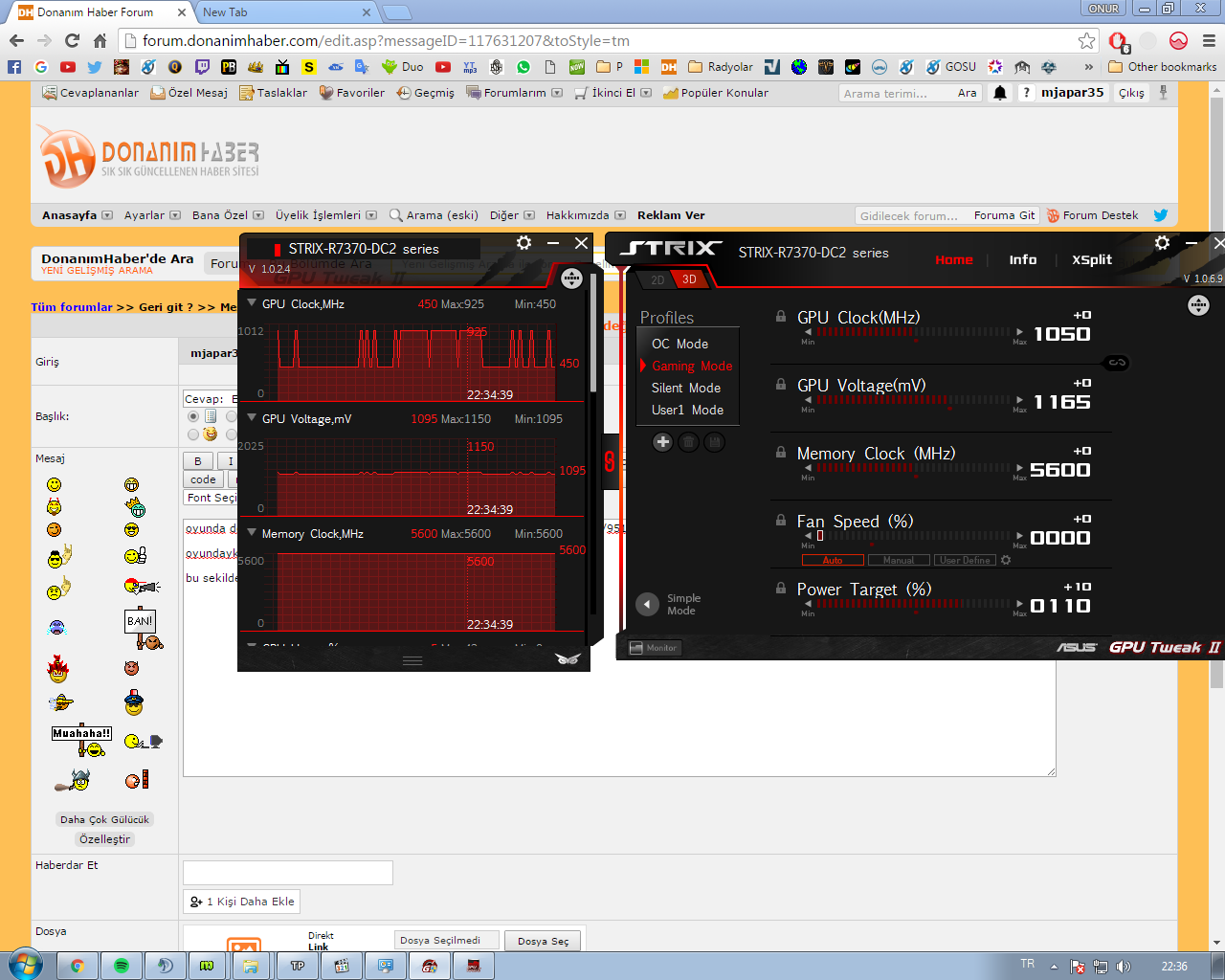This screenshot has height=980, width=1225.
Task: Switch to 2D mode tab
Action: click(x=657, y=279)
